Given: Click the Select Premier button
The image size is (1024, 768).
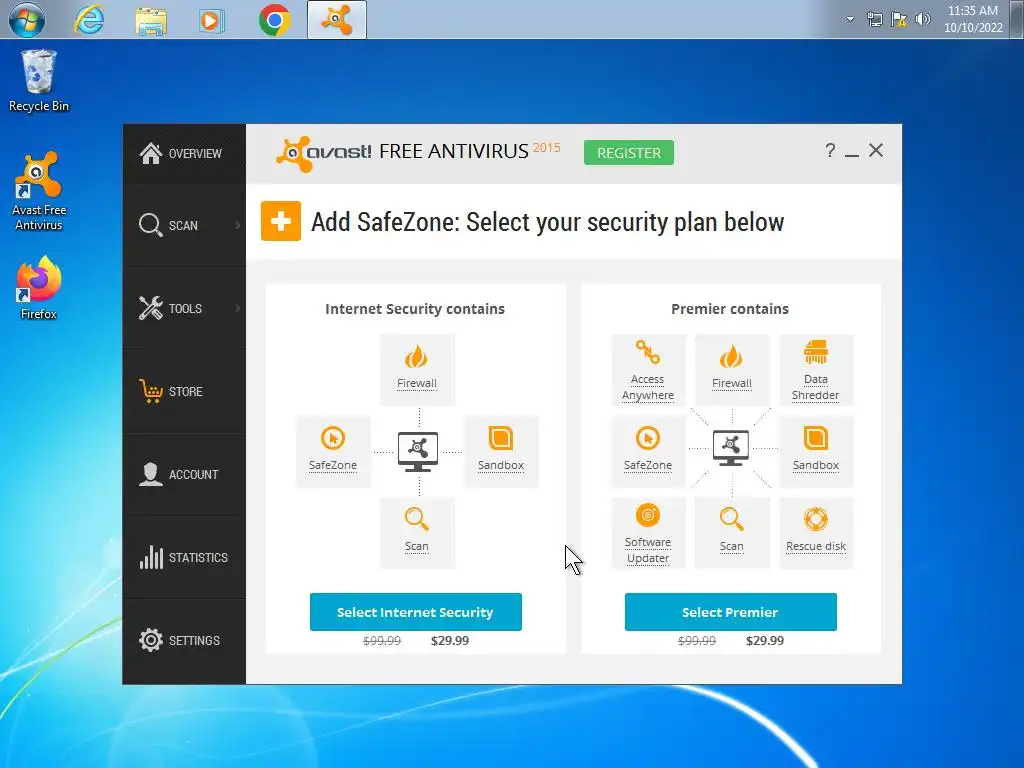Looking at the screenshot, I should 730,612.
